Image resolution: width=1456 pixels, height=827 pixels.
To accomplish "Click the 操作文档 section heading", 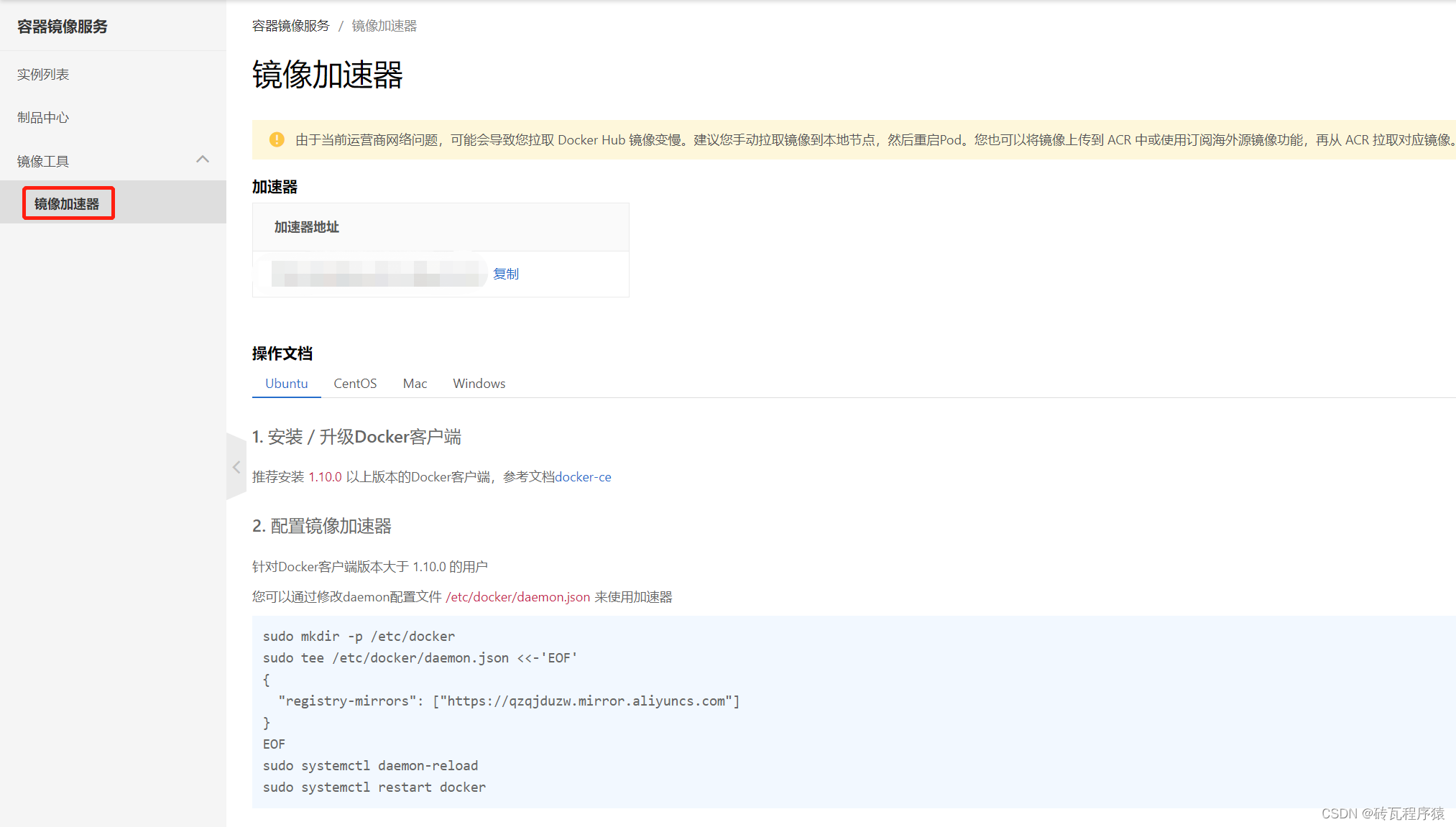I will 282,354.
